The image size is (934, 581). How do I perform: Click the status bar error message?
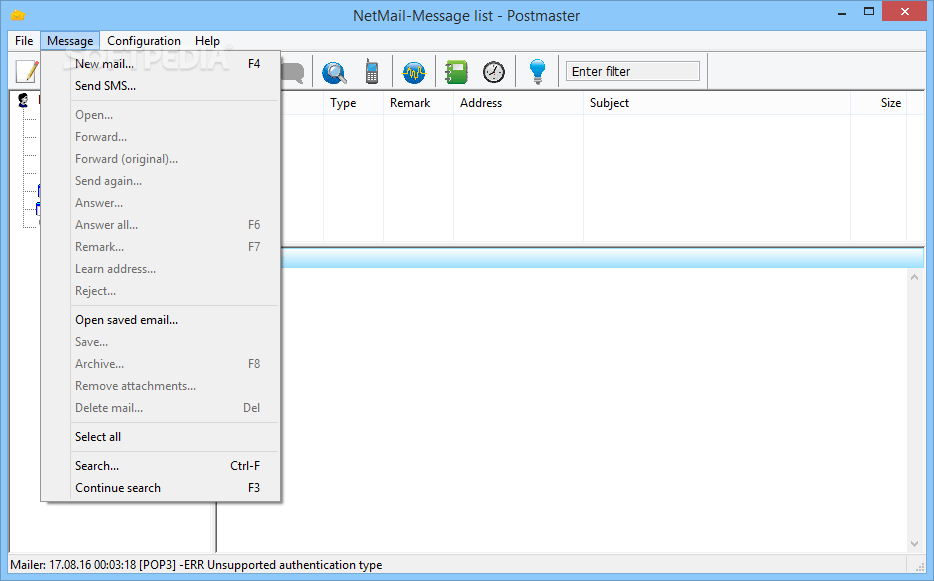tap(196, 565)
